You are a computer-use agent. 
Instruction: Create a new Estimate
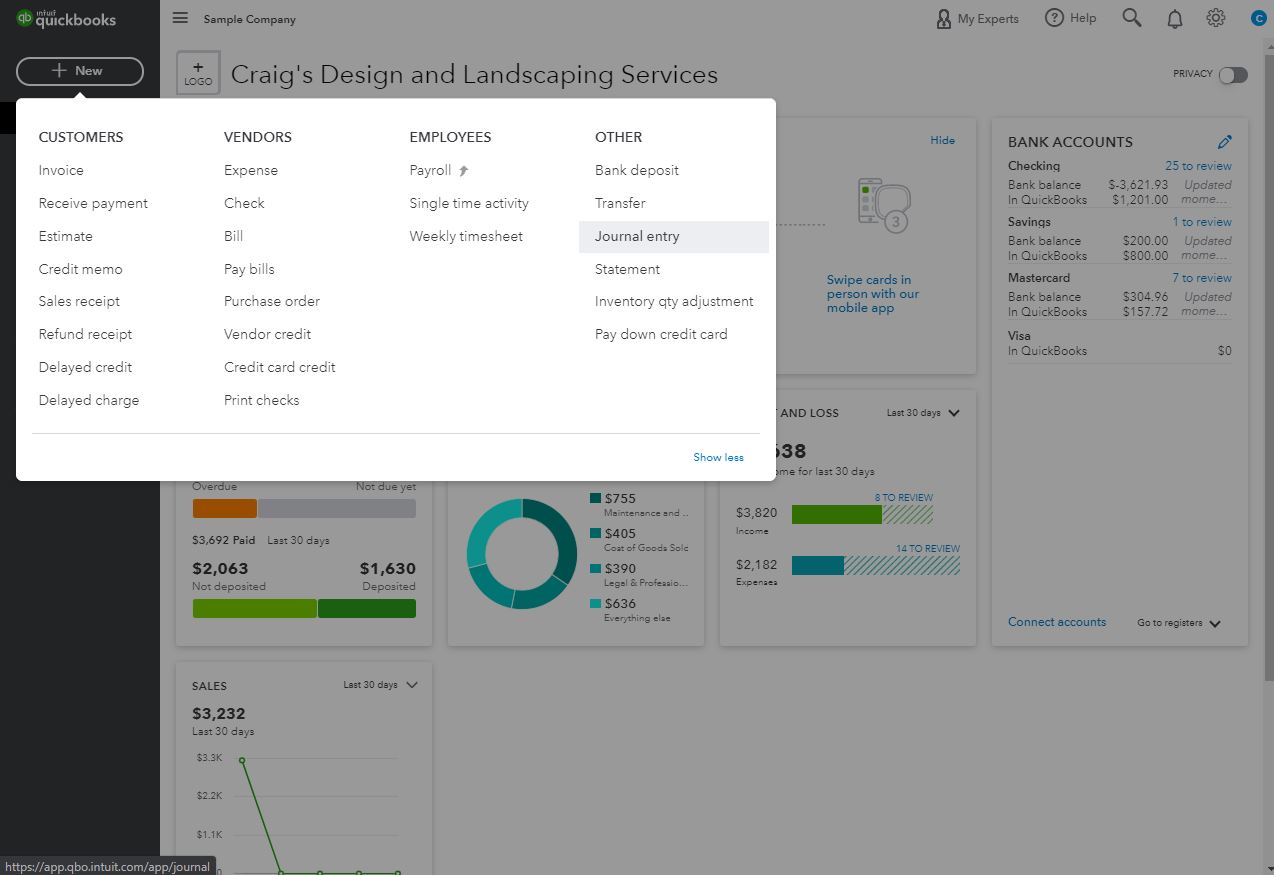pos(65,236)
